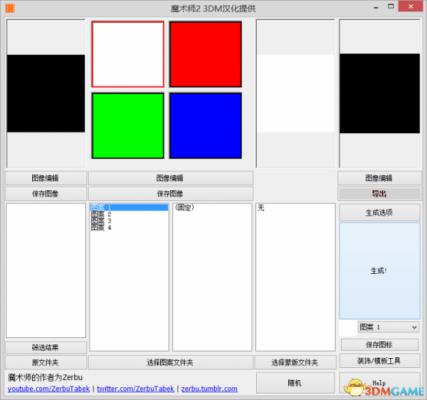Click the orange app icon in title bar

10,8
